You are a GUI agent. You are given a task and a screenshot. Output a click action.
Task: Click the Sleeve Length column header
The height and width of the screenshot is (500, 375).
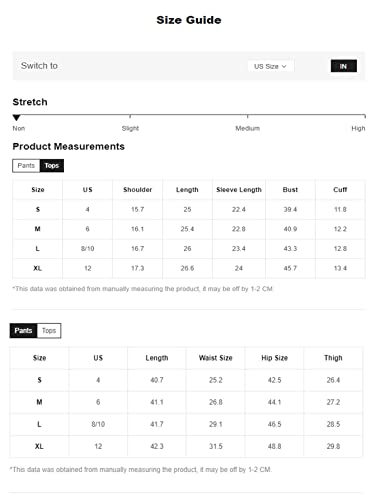point(239,190)
